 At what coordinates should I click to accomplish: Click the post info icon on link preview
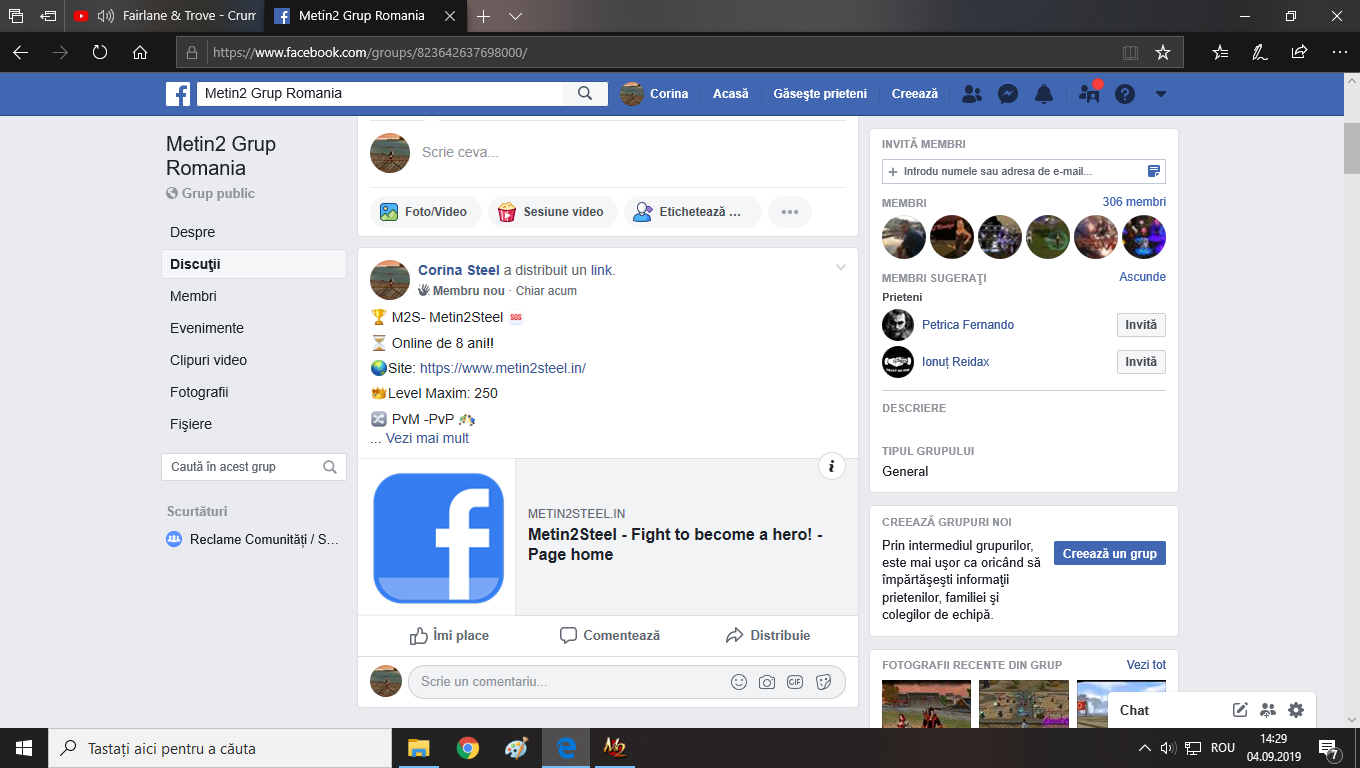(832, 466)
